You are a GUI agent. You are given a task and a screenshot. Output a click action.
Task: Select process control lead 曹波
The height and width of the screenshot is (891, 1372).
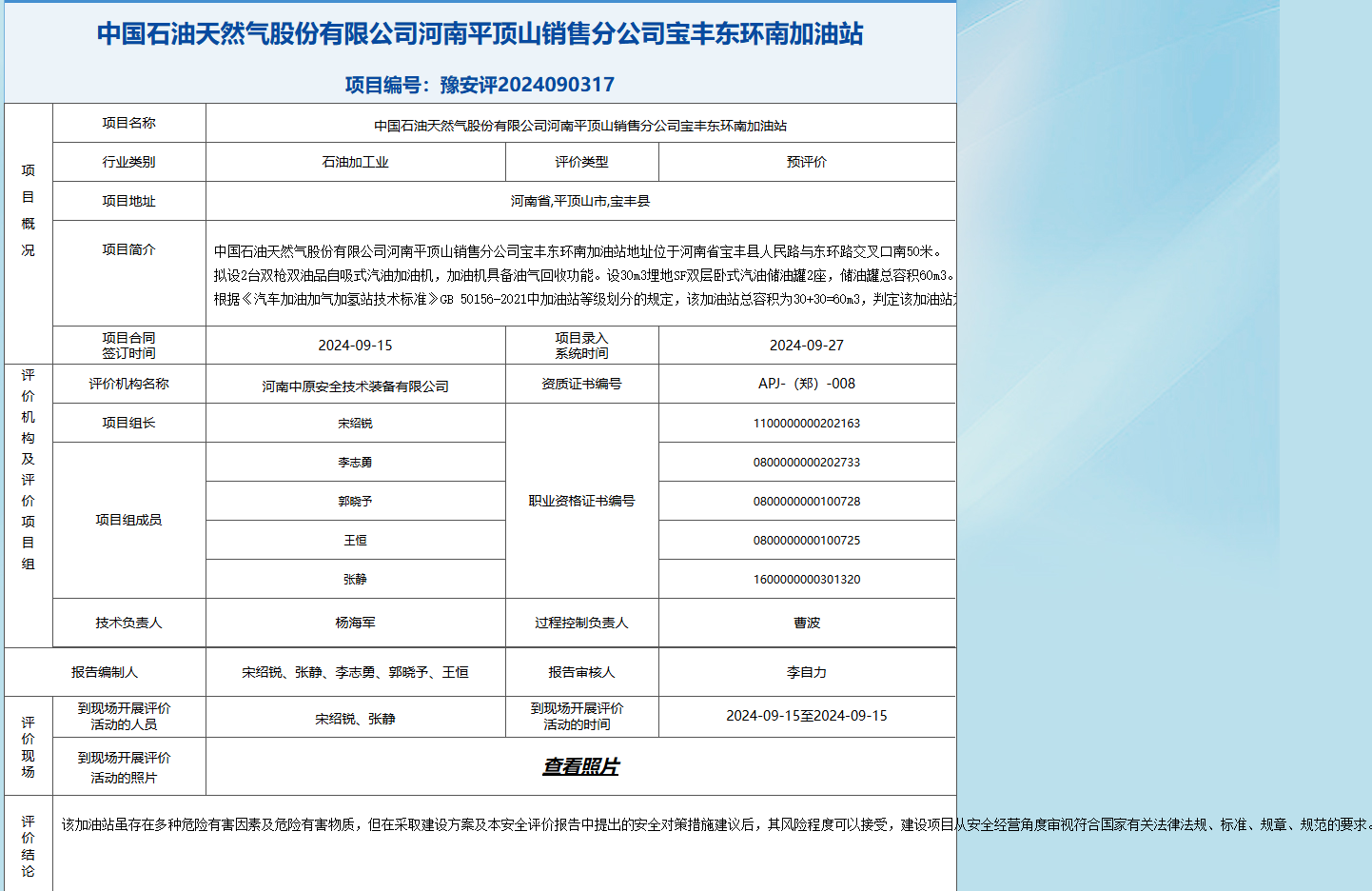pyautogui.click(x=807, y=623)
